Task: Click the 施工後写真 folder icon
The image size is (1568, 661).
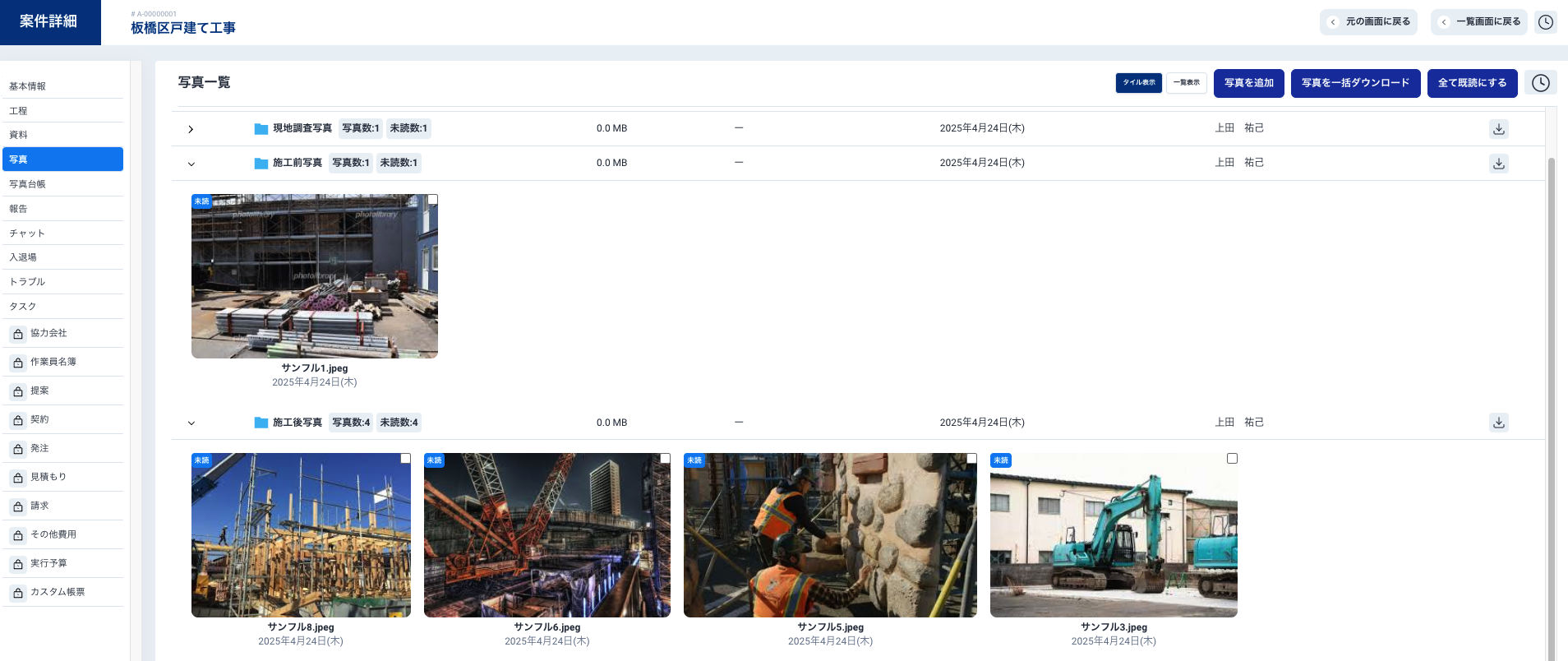Action: [x=261, y=423]
